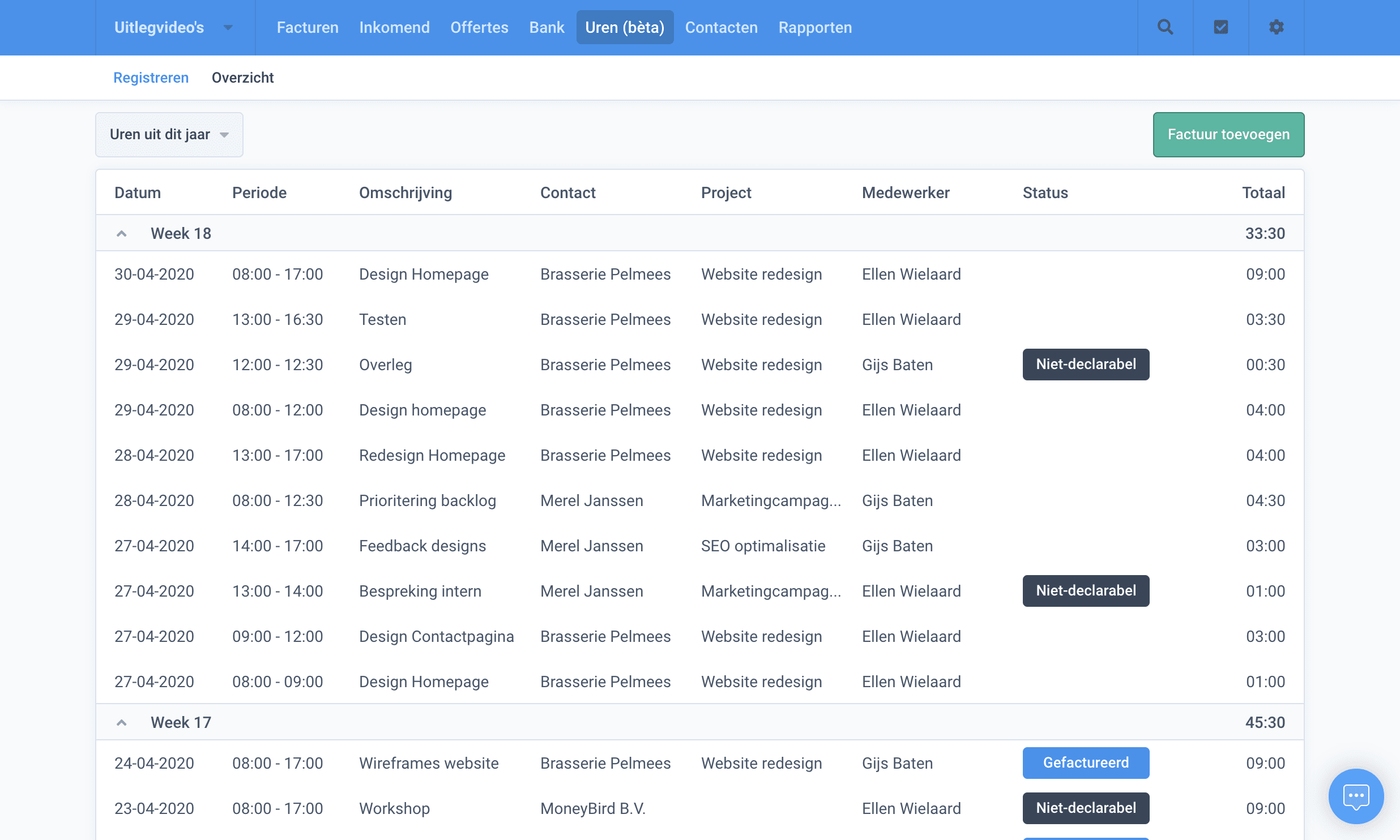Open the Rapporten menu
The width and height of the screenshot is (1400, 840).
tap(814, 27)
